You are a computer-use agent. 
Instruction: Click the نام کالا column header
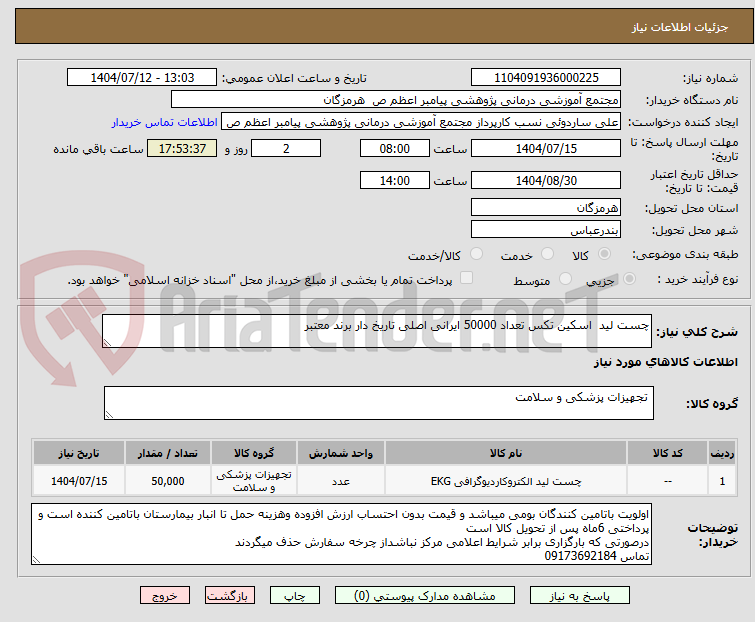(x=506, y=453)
